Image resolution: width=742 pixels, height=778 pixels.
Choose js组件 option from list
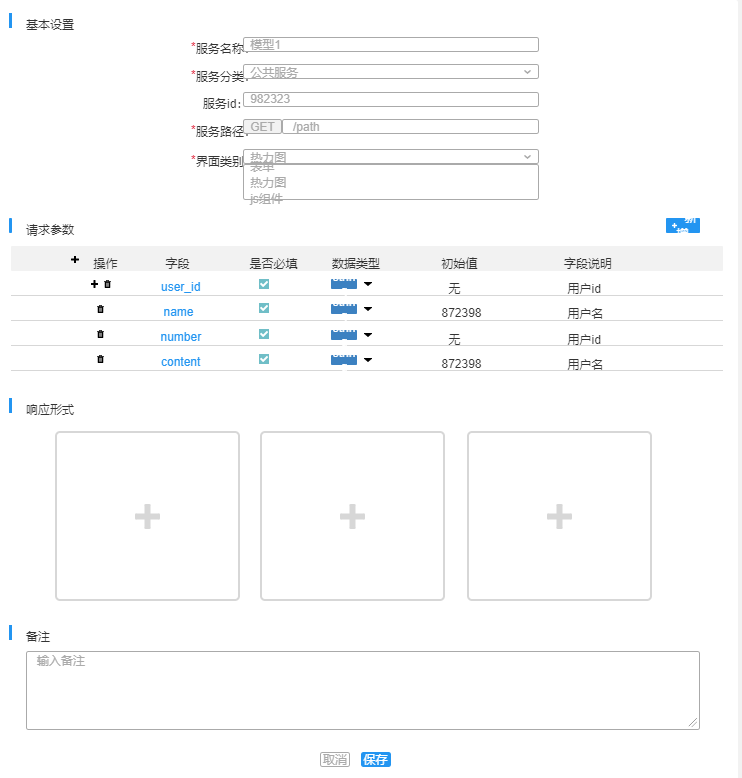(x=266, y=198)
